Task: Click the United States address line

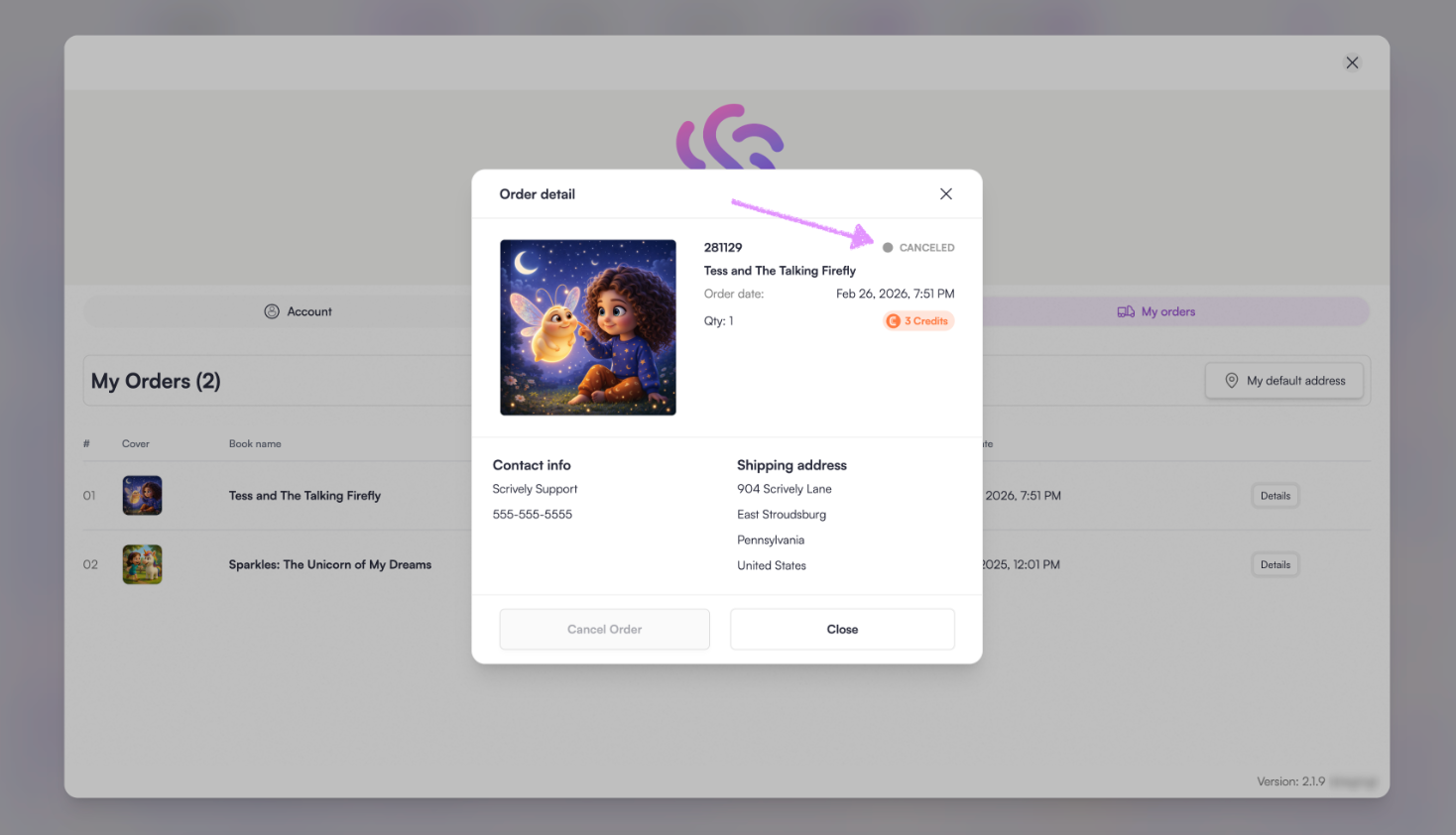Action: 772,566
